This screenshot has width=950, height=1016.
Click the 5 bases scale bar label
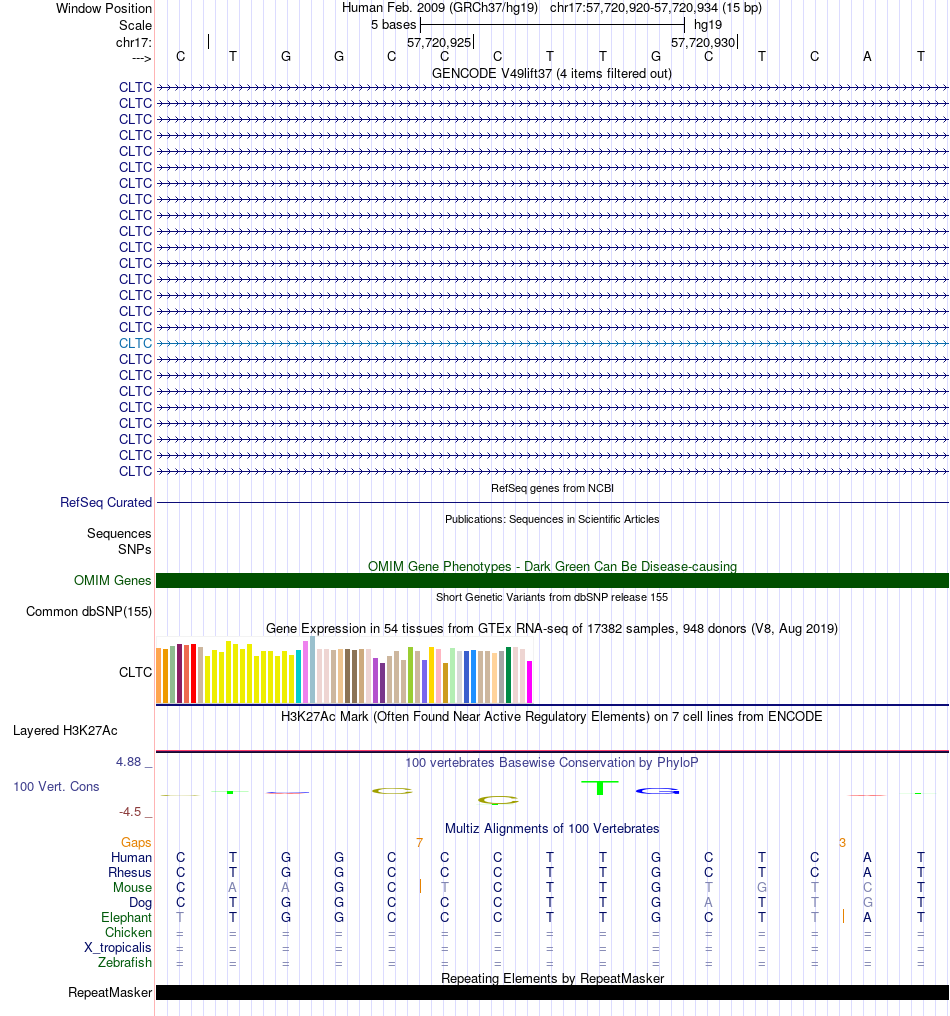[x=393, y=25]
